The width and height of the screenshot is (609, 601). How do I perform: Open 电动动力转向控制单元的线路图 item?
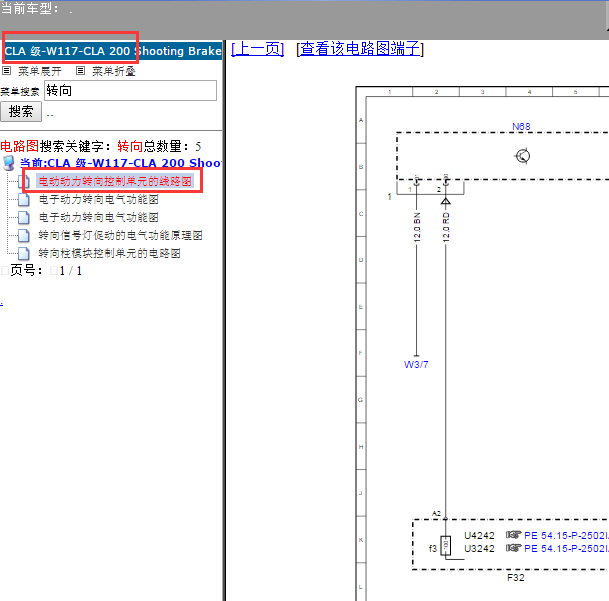coord(115,181)
